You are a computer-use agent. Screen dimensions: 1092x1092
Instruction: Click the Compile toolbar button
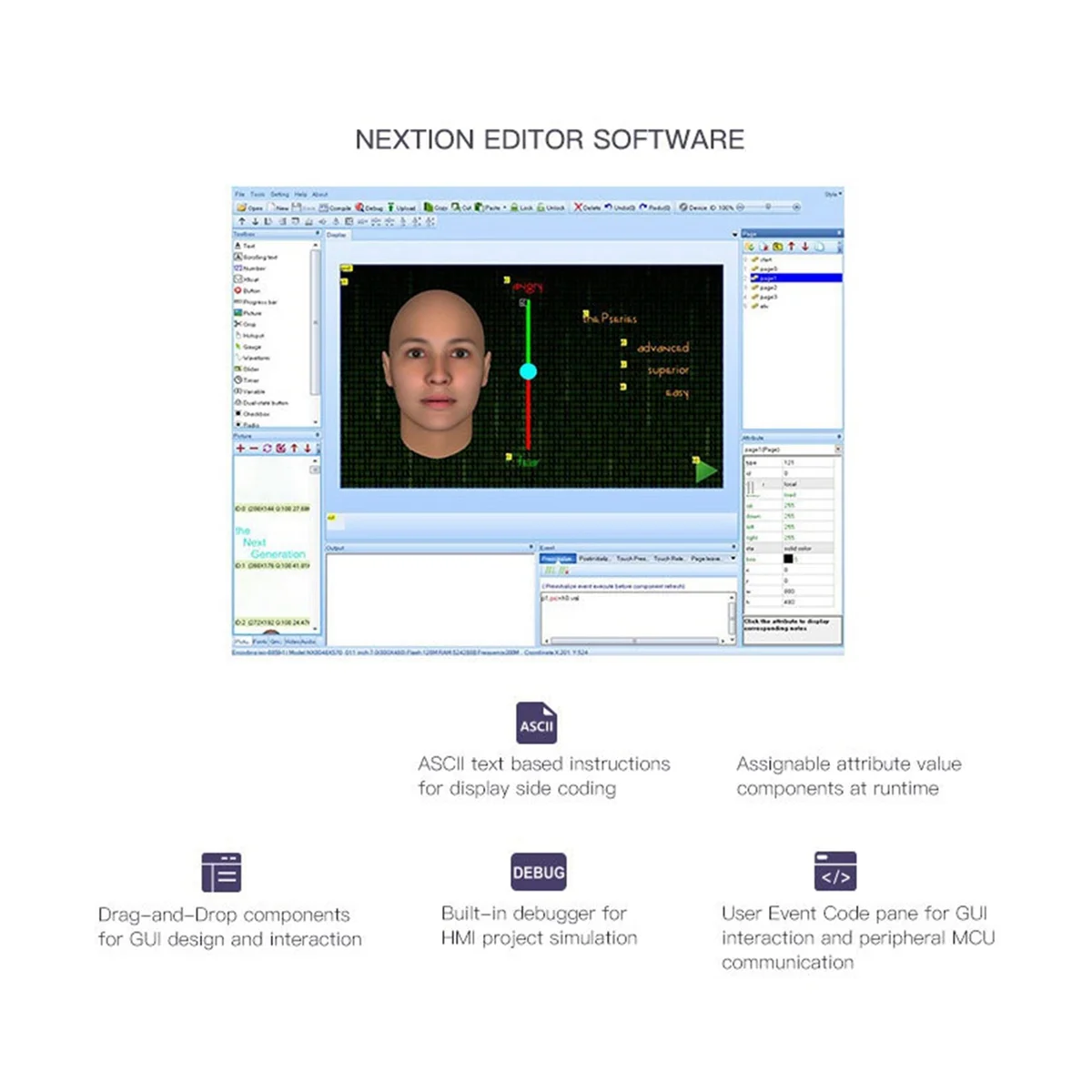(336, 207)
